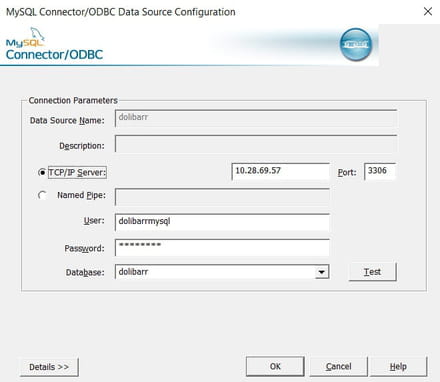440x382 pixels.
Task: Click the round blue MySQL badge icon
Action: pos(356,44)
